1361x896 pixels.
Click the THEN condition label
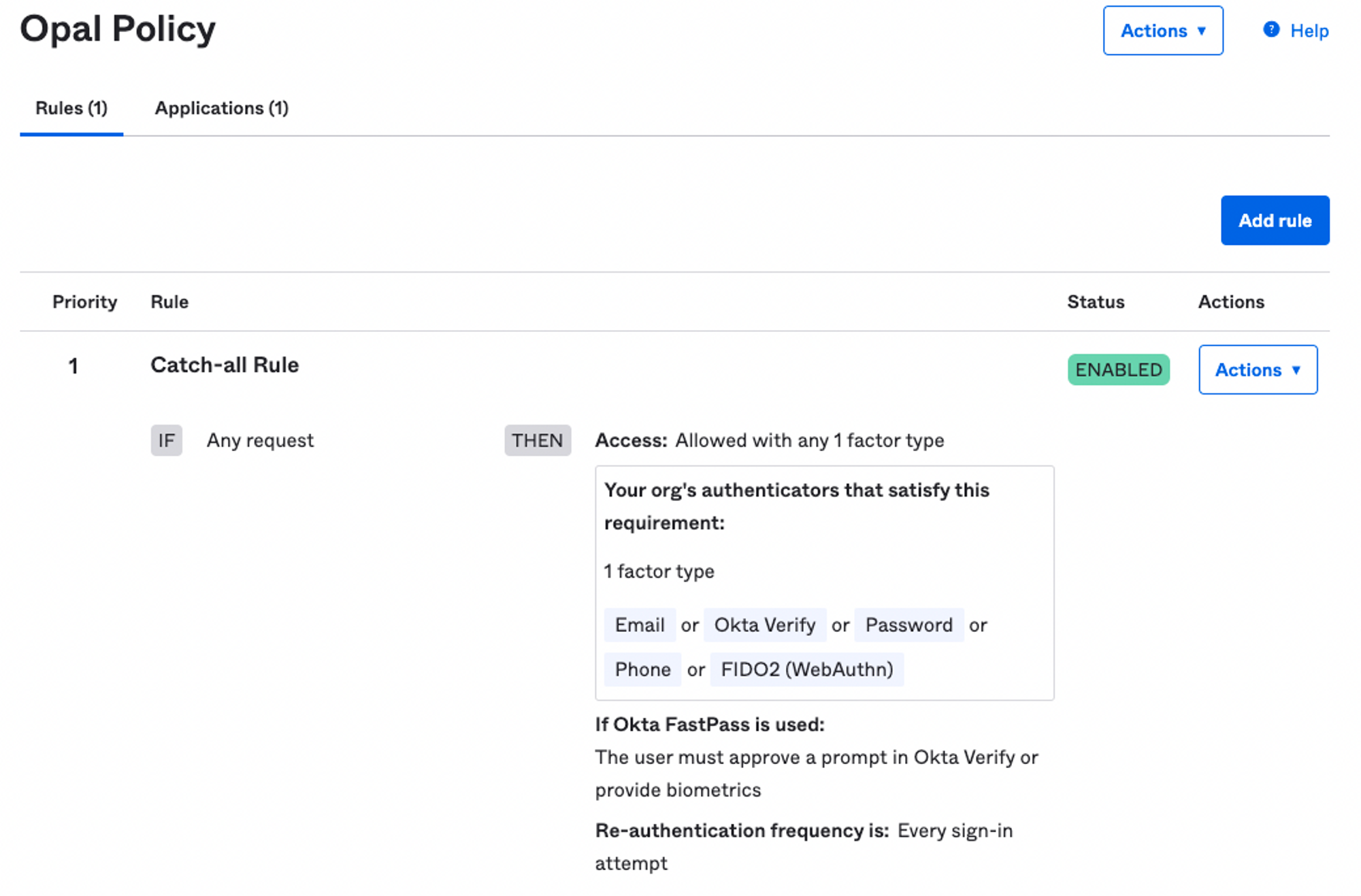(x=537, y=440)
